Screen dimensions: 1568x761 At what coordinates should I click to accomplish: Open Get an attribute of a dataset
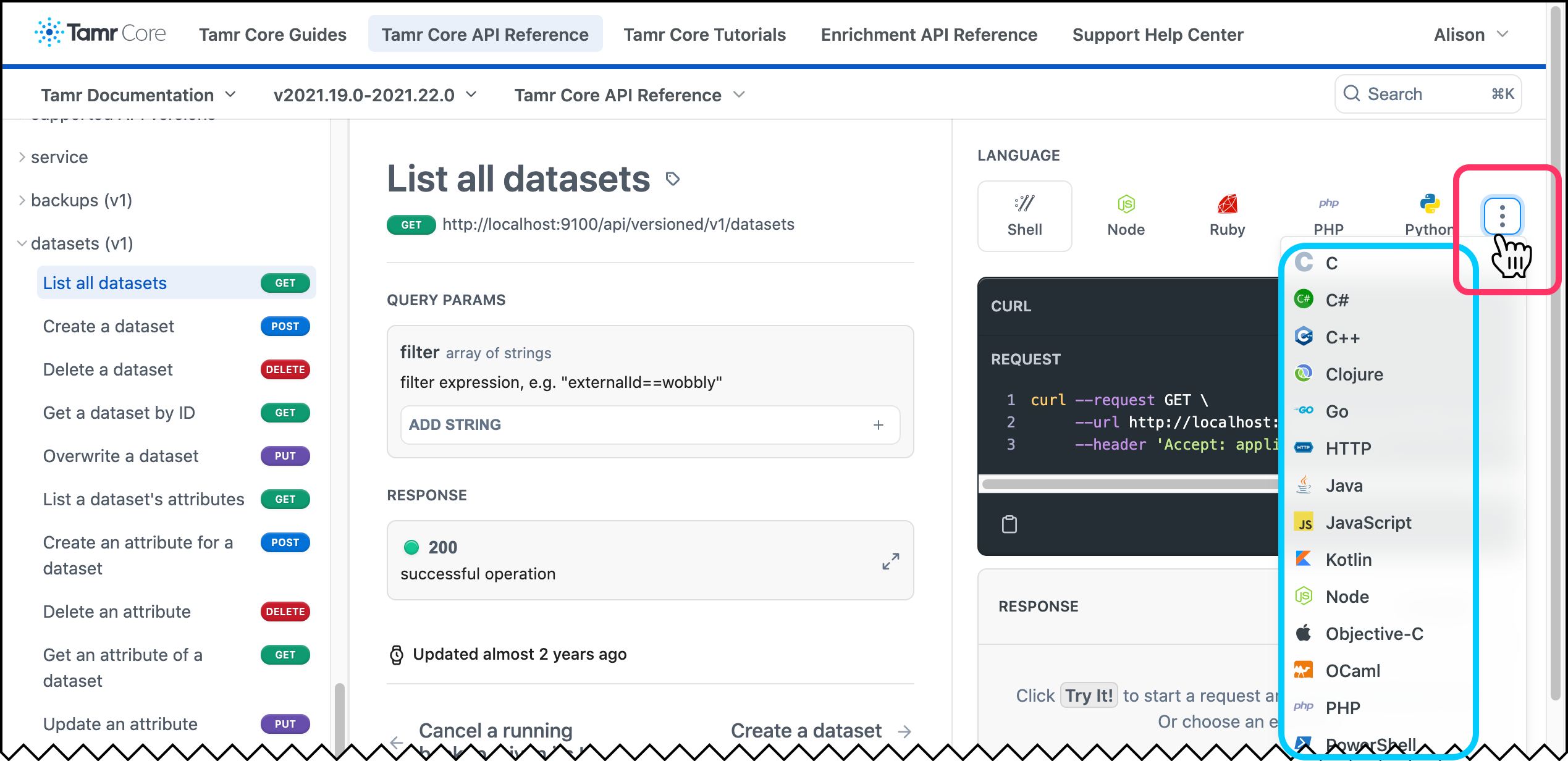coord(177,668)
